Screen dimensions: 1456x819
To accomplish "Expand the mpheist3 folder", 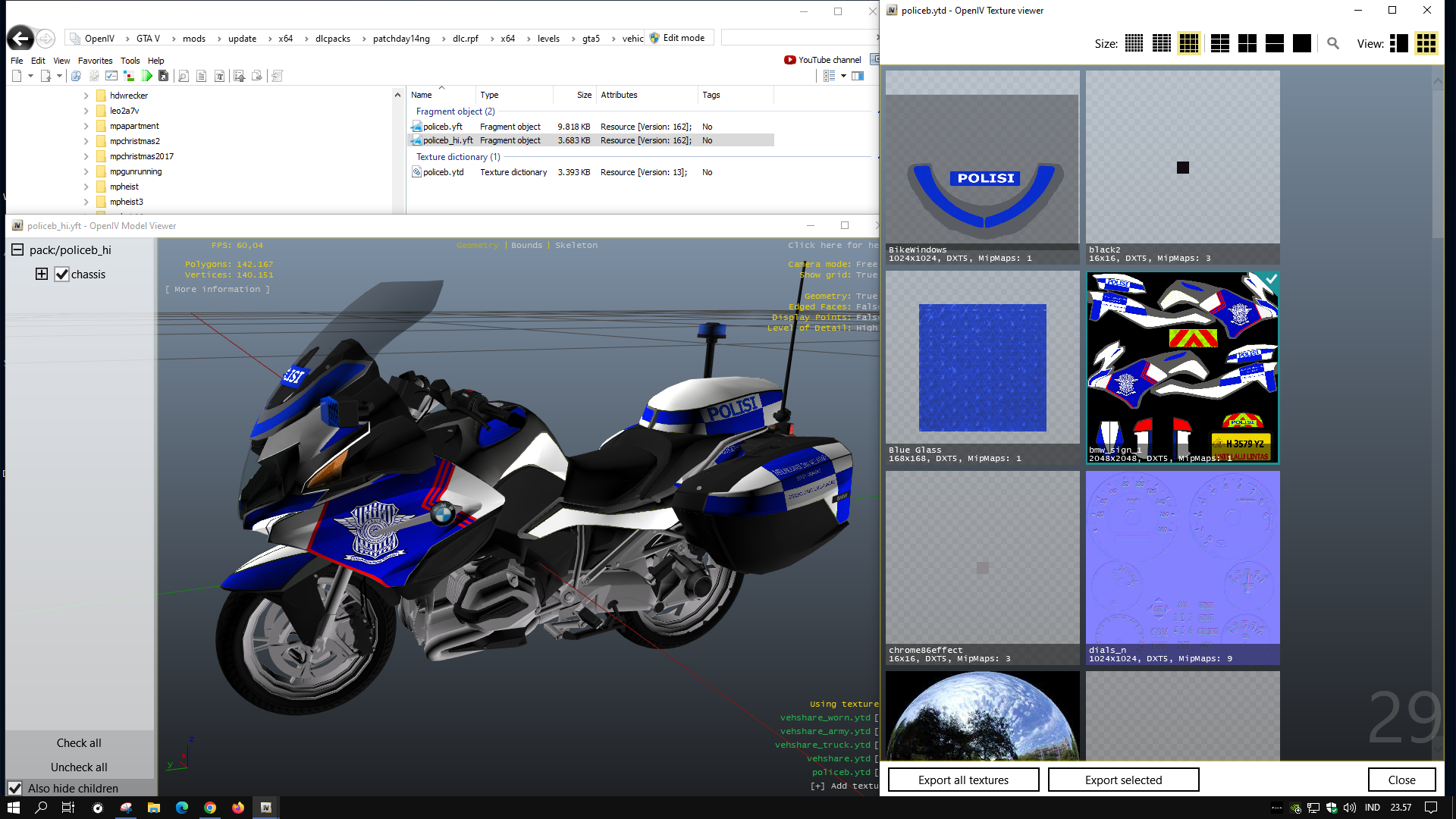I will point(86,202).
